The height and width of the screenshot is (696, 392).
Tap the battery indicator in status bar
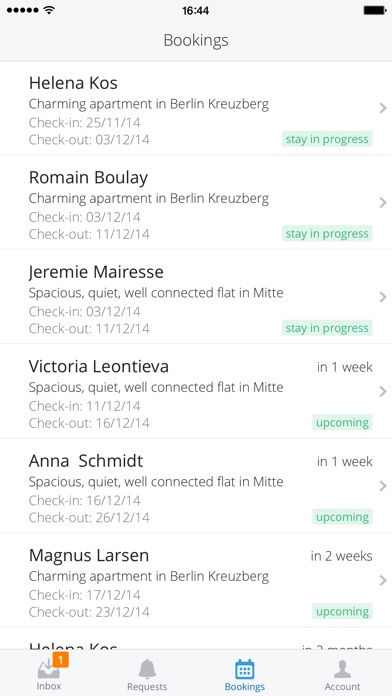point(374,10)
